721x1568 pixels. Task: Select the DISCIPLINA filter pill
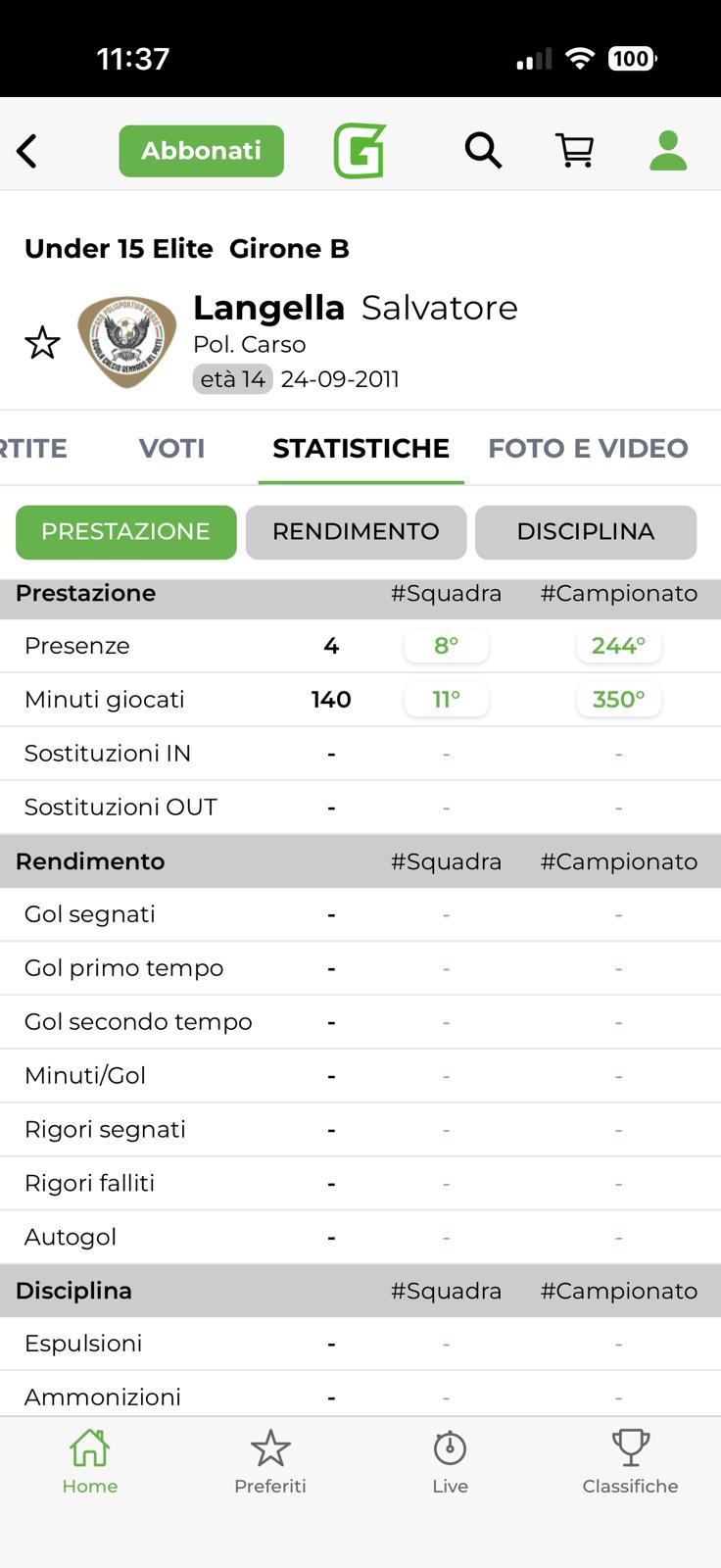(x=585, y=532)
